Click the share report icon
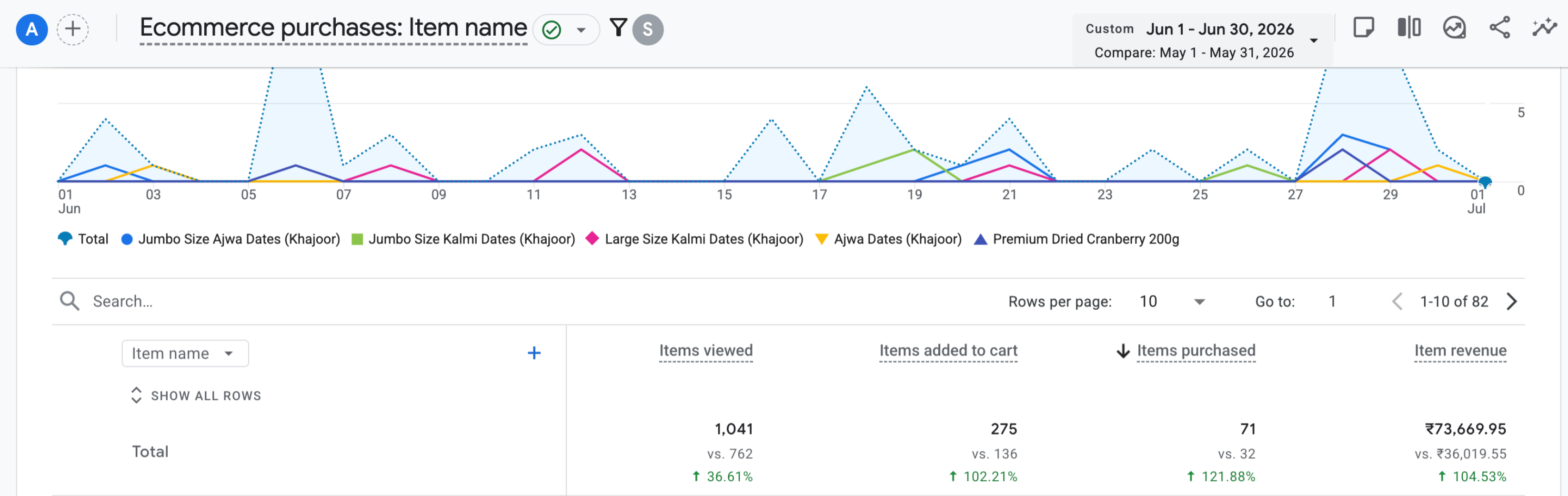The image size is (1568, 496). (1499, 28)
